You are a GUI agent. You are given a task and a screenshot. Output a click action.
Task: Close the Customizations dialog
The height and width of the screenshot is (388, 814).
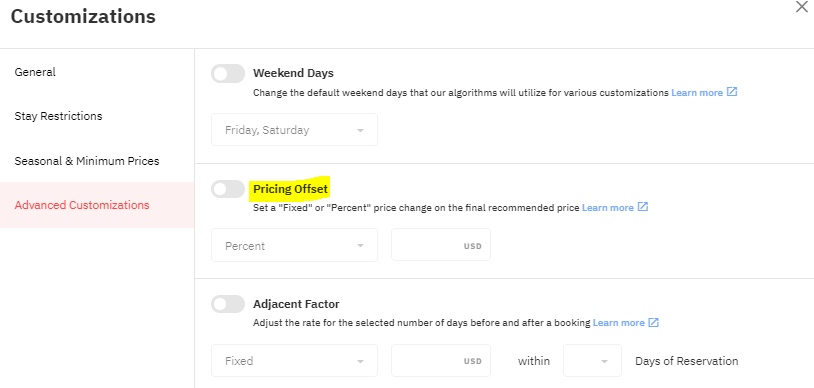(802, 7)
